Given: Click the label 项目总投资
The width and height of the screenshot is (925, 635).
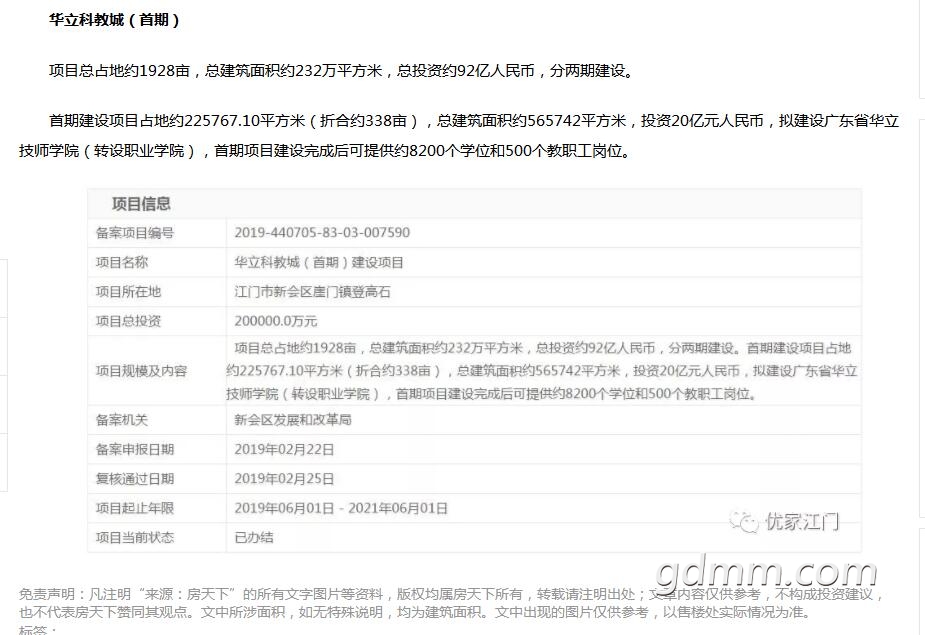Looking at the screenshot, I should [129, 321].
